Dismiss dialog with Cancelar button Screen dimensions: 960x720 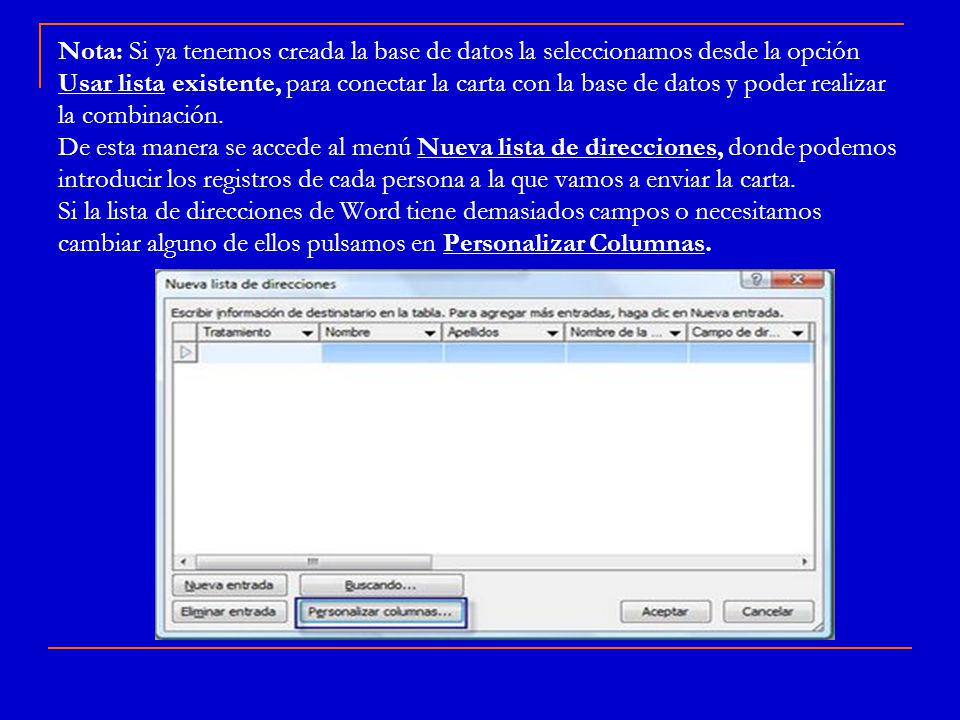coord(768,612)
